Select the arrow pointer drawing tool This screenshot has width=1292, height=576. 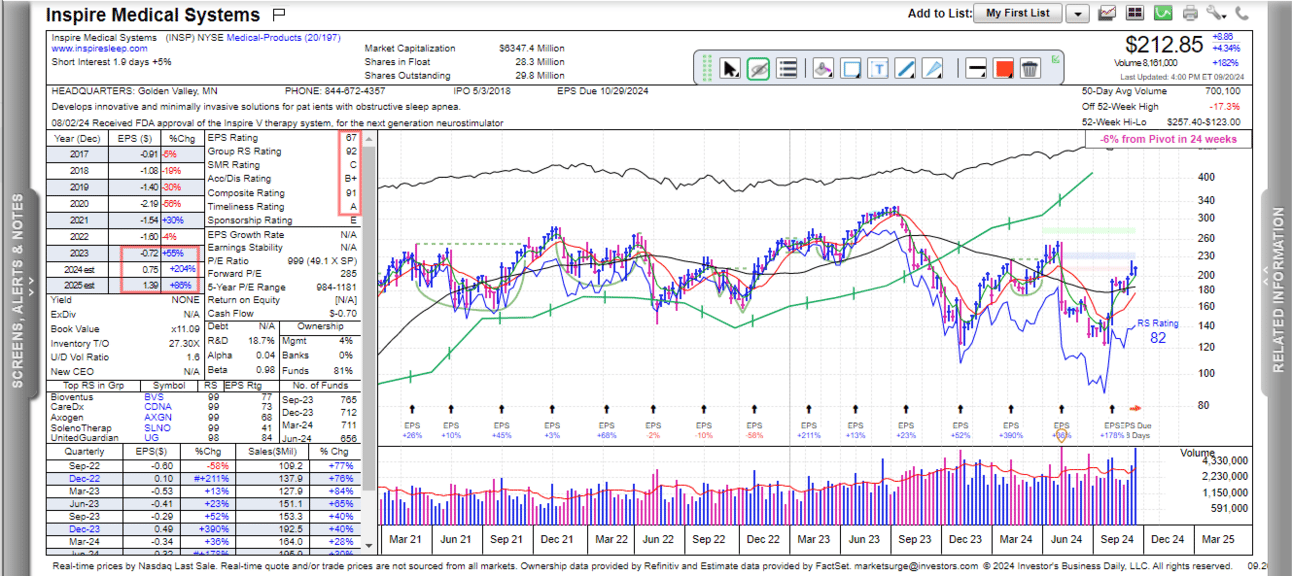(x=731, y=68)
